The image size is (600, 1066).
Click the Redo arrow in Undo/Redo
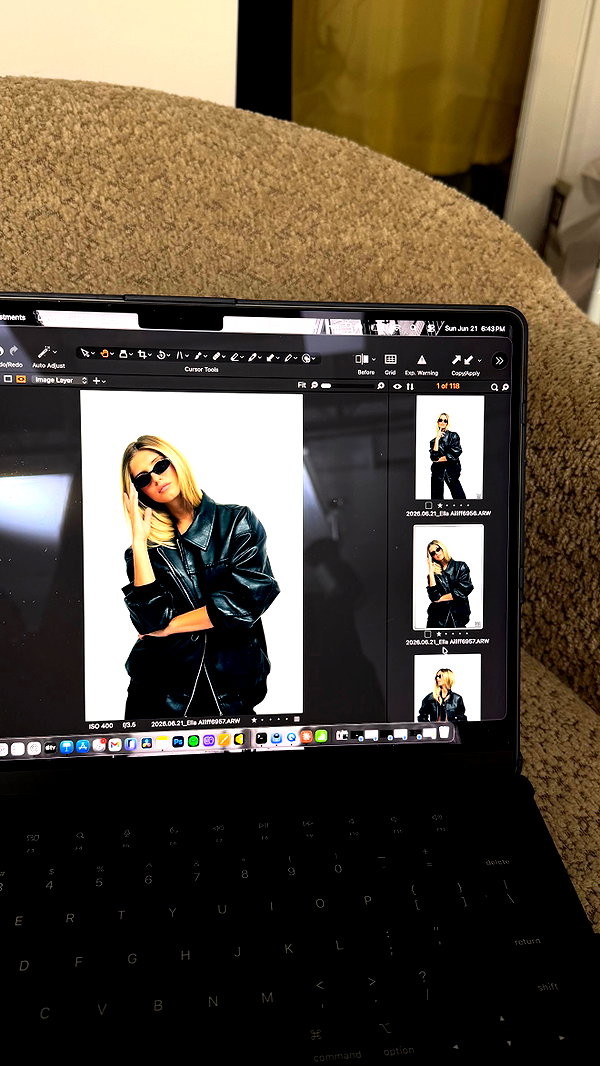(x=13, y=351)
